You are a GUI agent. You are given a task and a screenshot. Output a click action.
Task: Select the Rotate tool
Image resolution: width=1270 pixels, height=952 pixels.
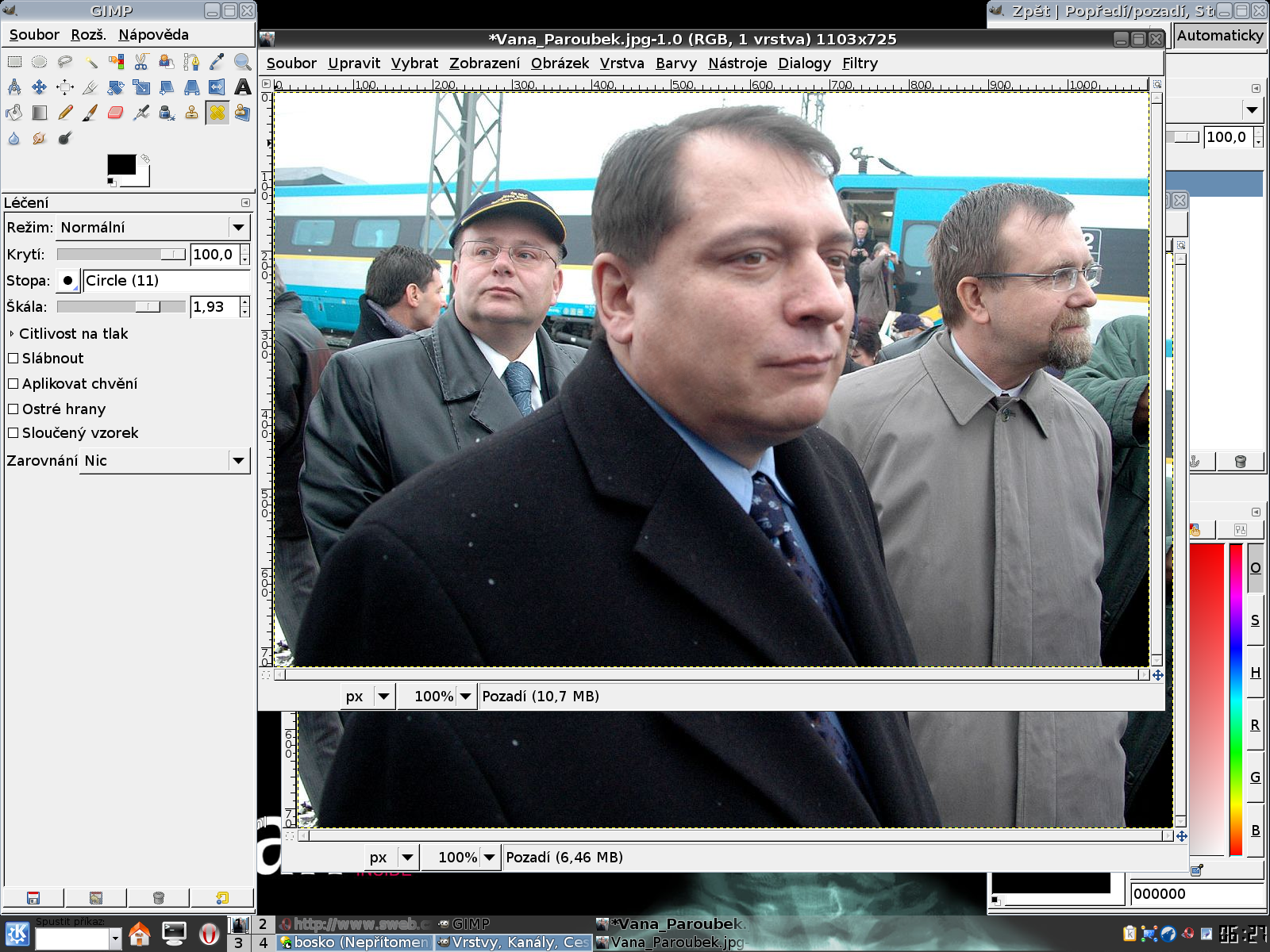(116, 87)
